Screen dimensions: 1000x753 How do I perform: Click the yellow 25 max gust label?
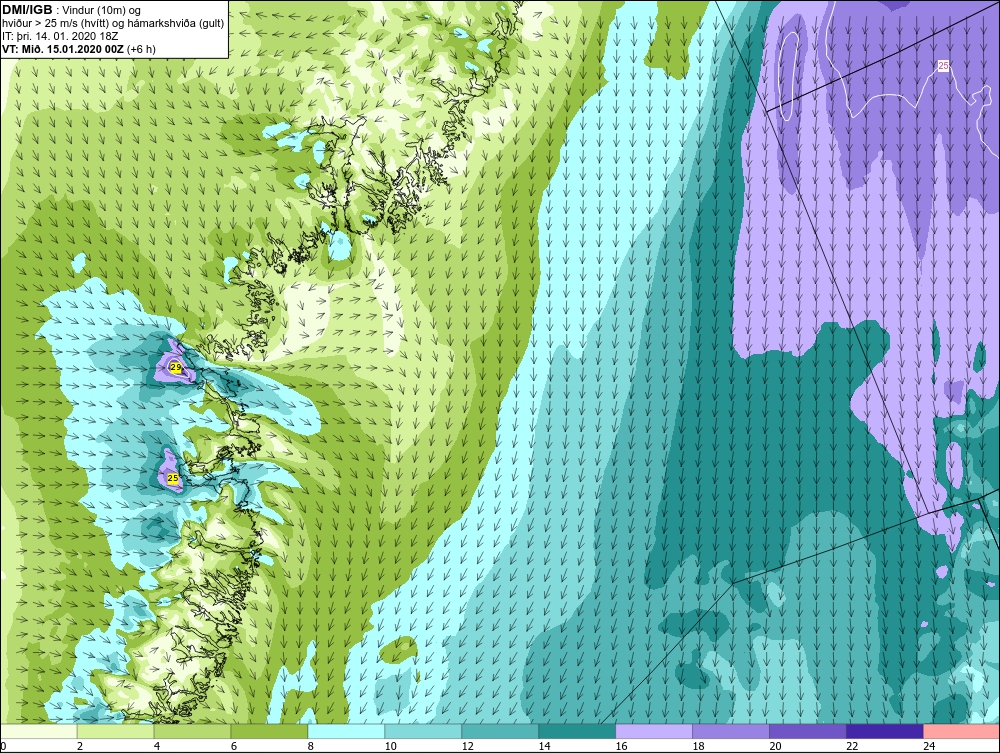tap(173, 478)
